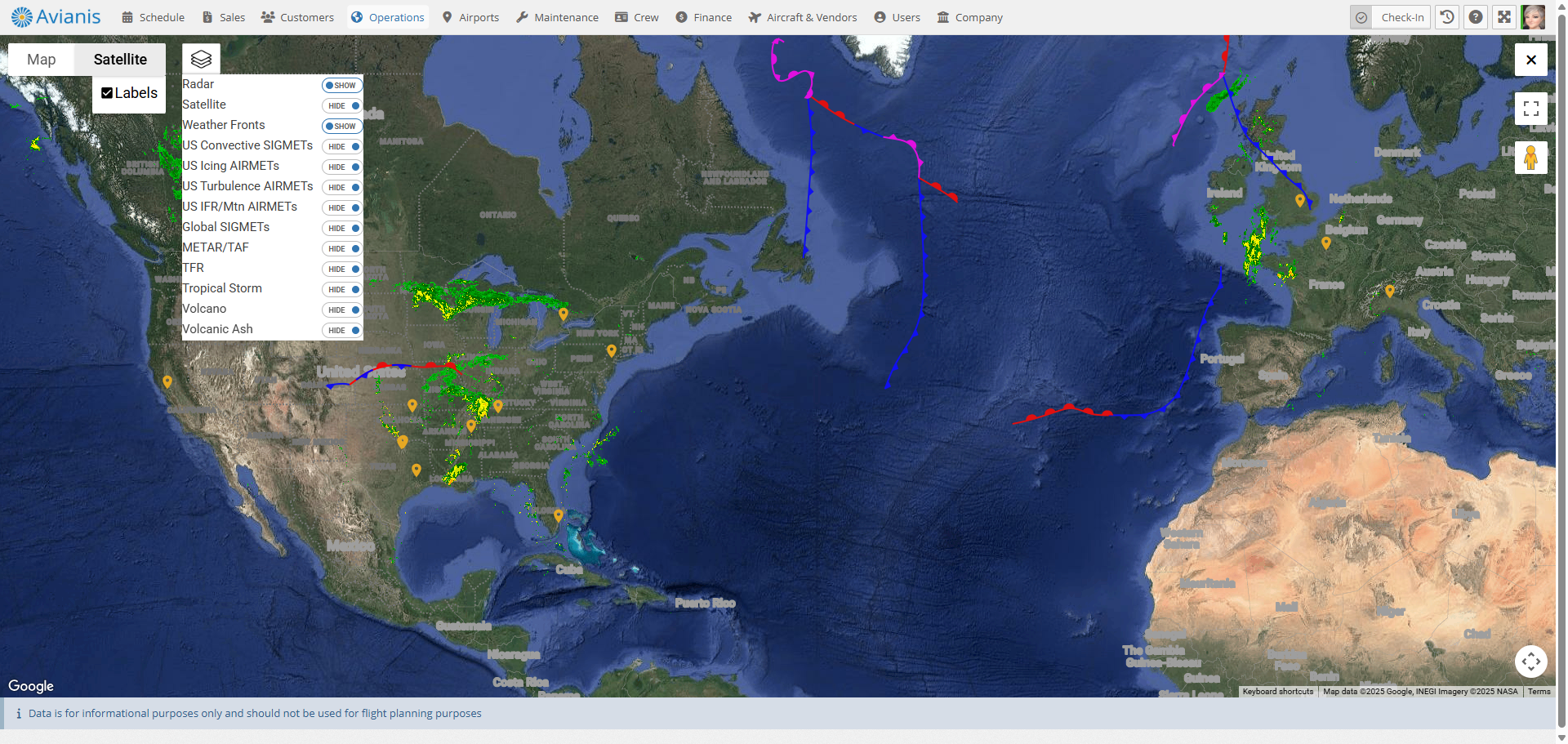Switch to the Map view tab
This screenshot has height=744, width=1568.
tap(41, 60)
